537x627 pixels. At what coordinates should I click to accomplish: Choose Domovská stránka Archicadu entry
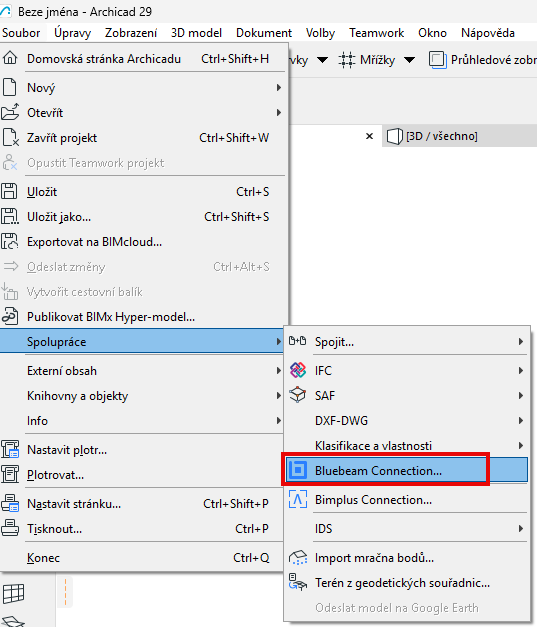tap(142, 59)
